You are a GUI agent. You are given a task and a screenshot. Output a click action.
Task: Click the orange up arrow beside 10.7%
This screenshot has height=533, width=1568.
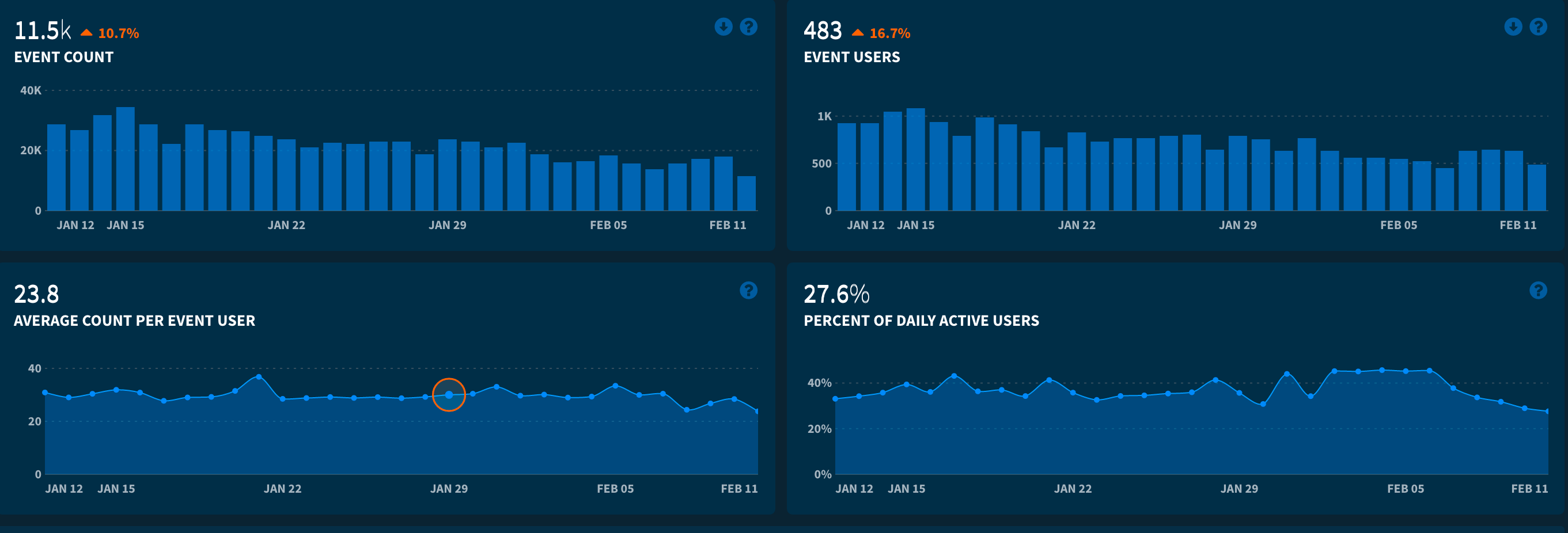click(x=86, y=33)
